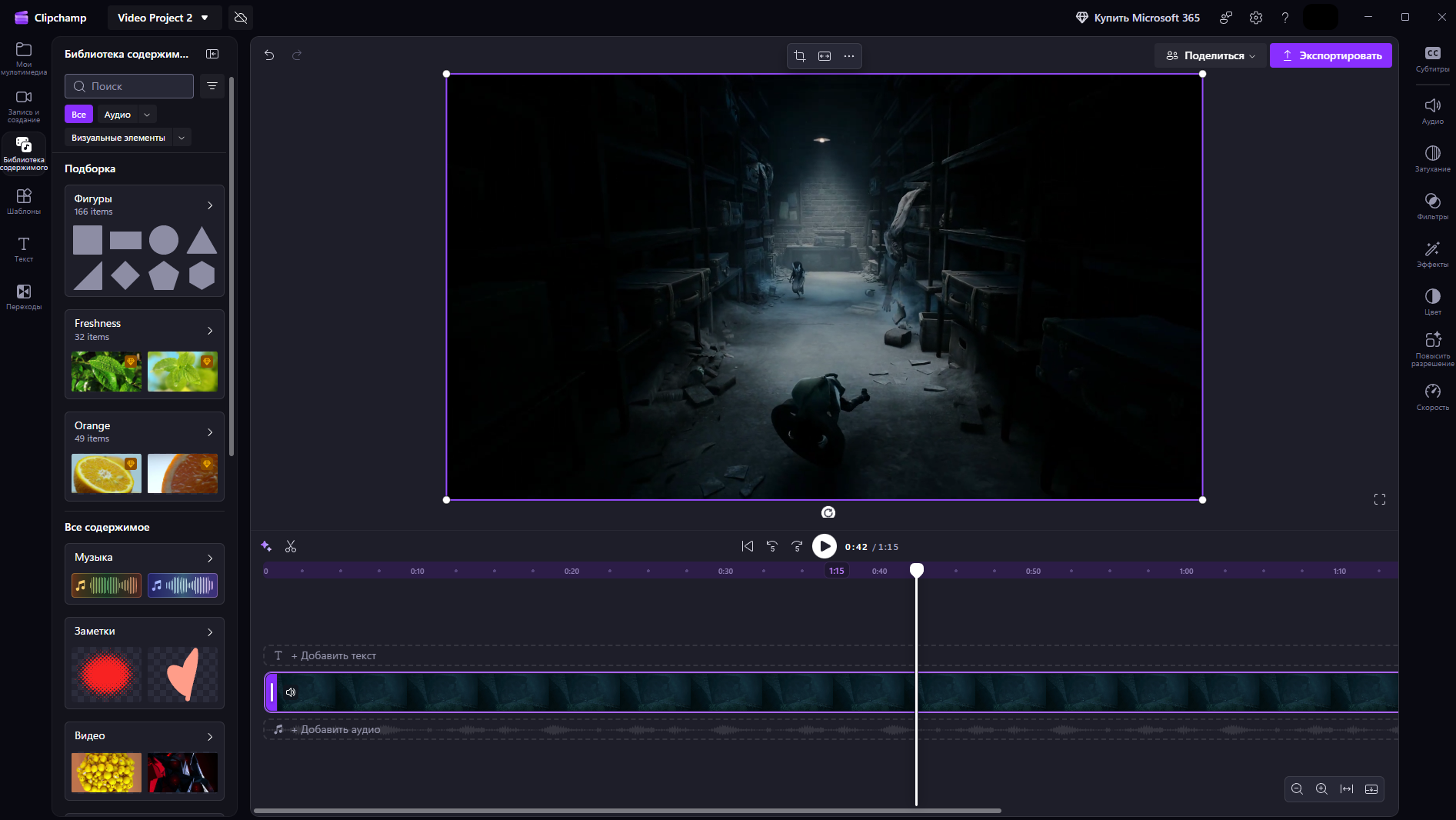Select the crop tool above the preview

(x=800, y=56)
